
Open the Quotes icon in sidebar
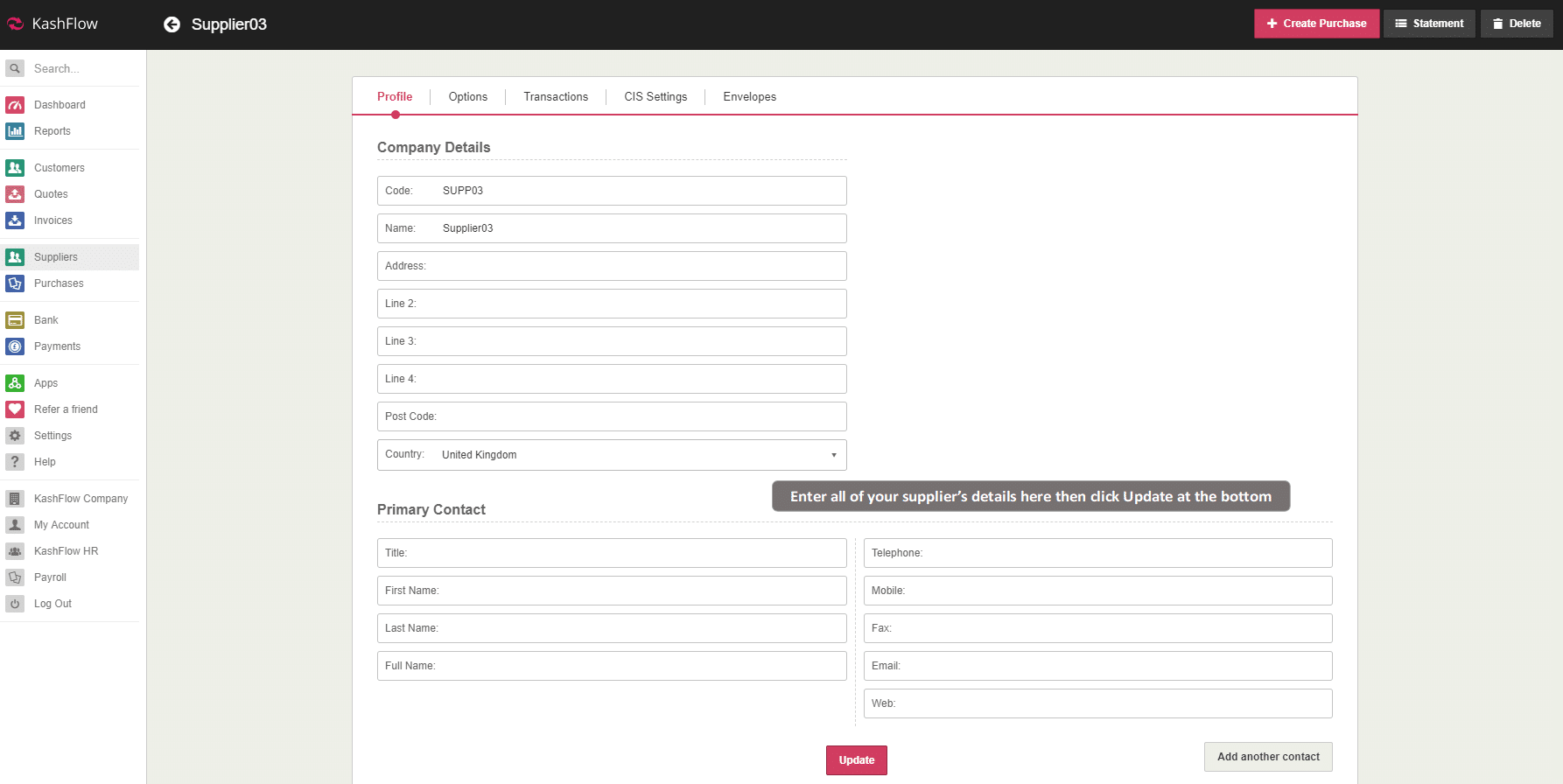coord(15,194)
